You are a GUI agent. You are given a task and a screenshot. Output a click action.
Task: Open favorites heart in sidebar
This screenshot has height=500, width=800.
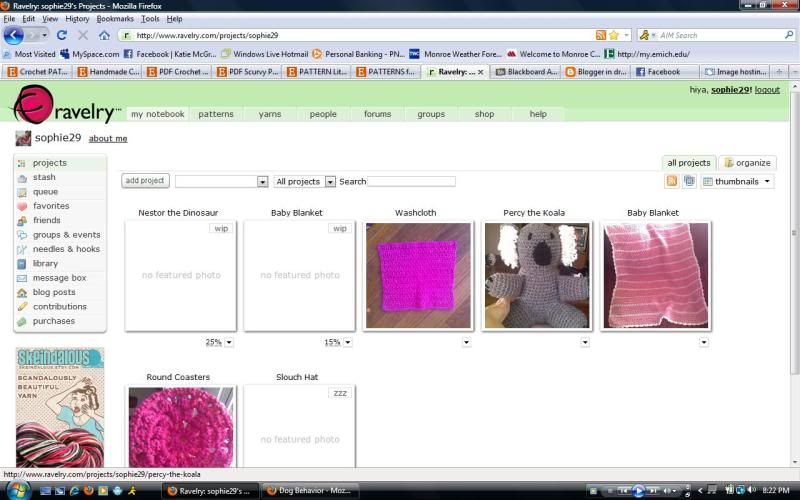pos(23,206)
